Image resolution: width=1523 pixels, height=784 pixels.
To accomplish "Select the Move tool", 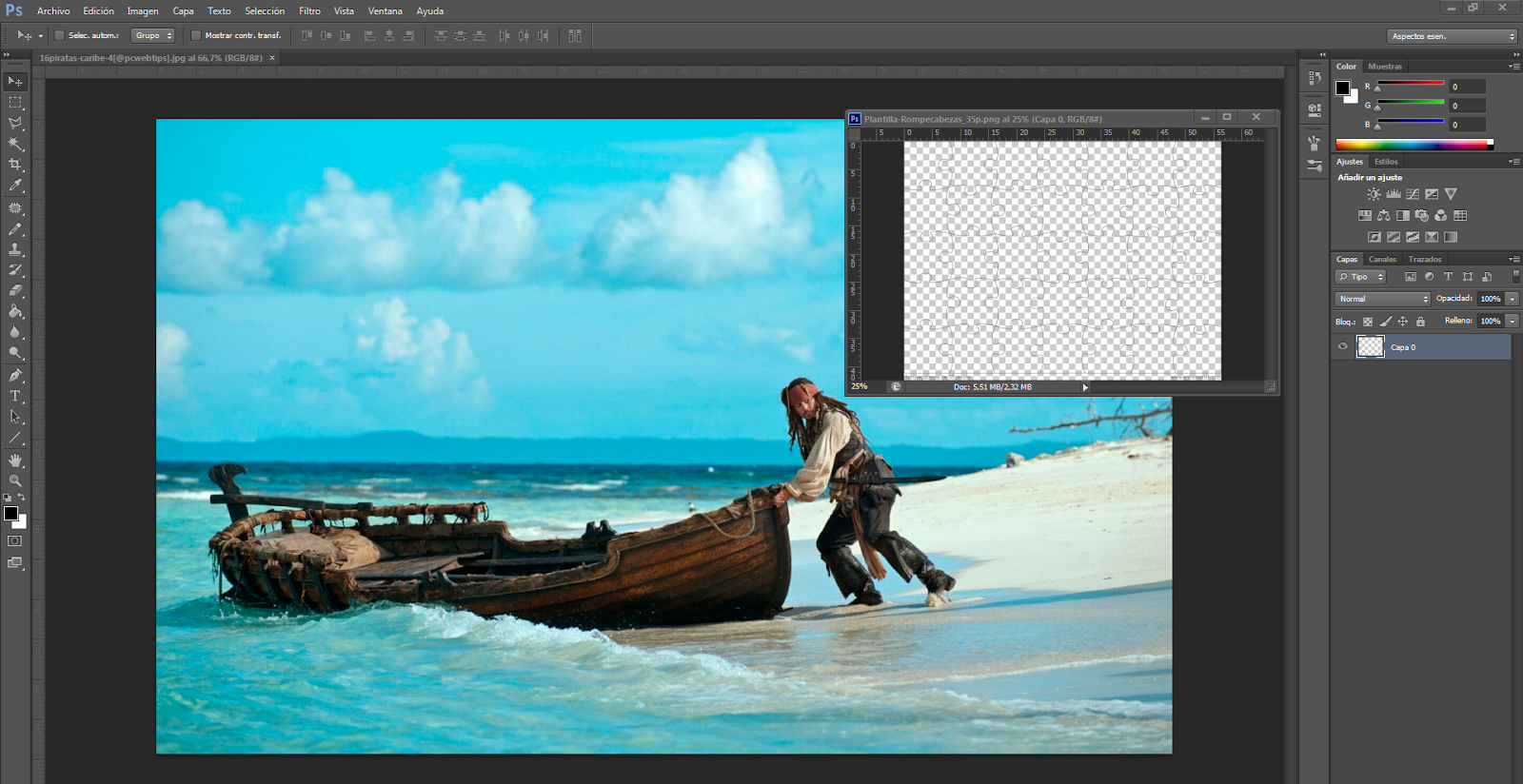I will click(15, 82).
